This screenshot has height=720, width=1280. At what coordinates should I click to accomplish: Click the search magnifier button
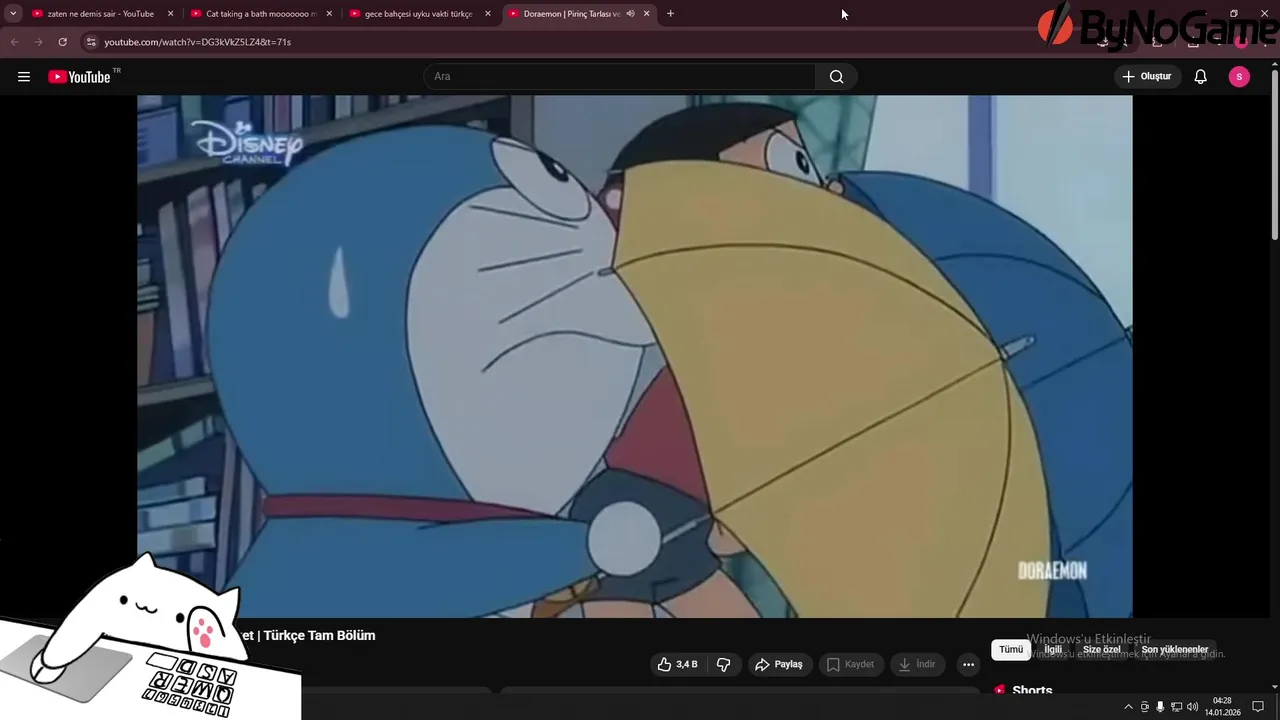click(x=836, y=77)
